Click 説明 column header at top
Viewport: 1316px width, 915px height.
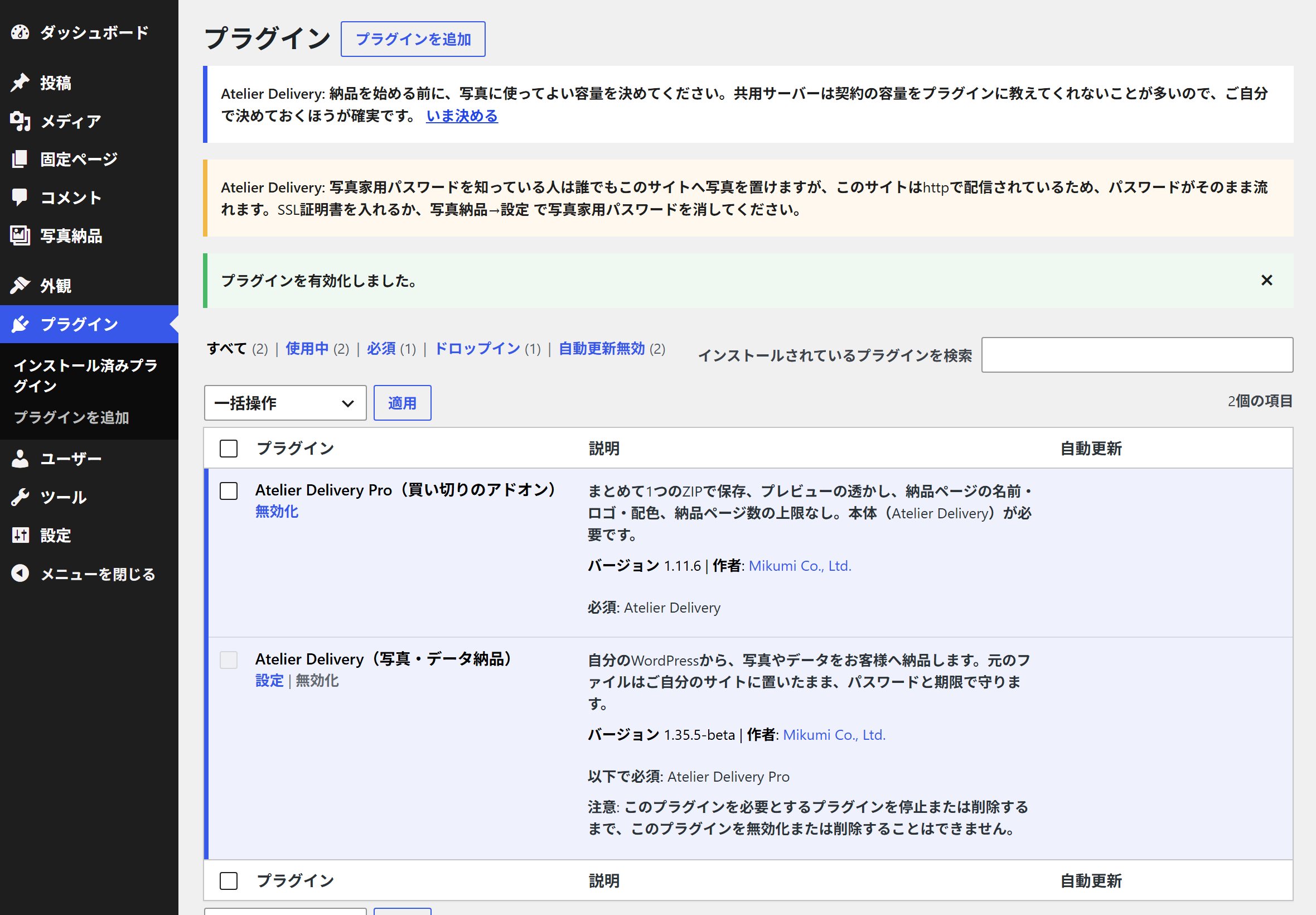[x=604, y=449]
